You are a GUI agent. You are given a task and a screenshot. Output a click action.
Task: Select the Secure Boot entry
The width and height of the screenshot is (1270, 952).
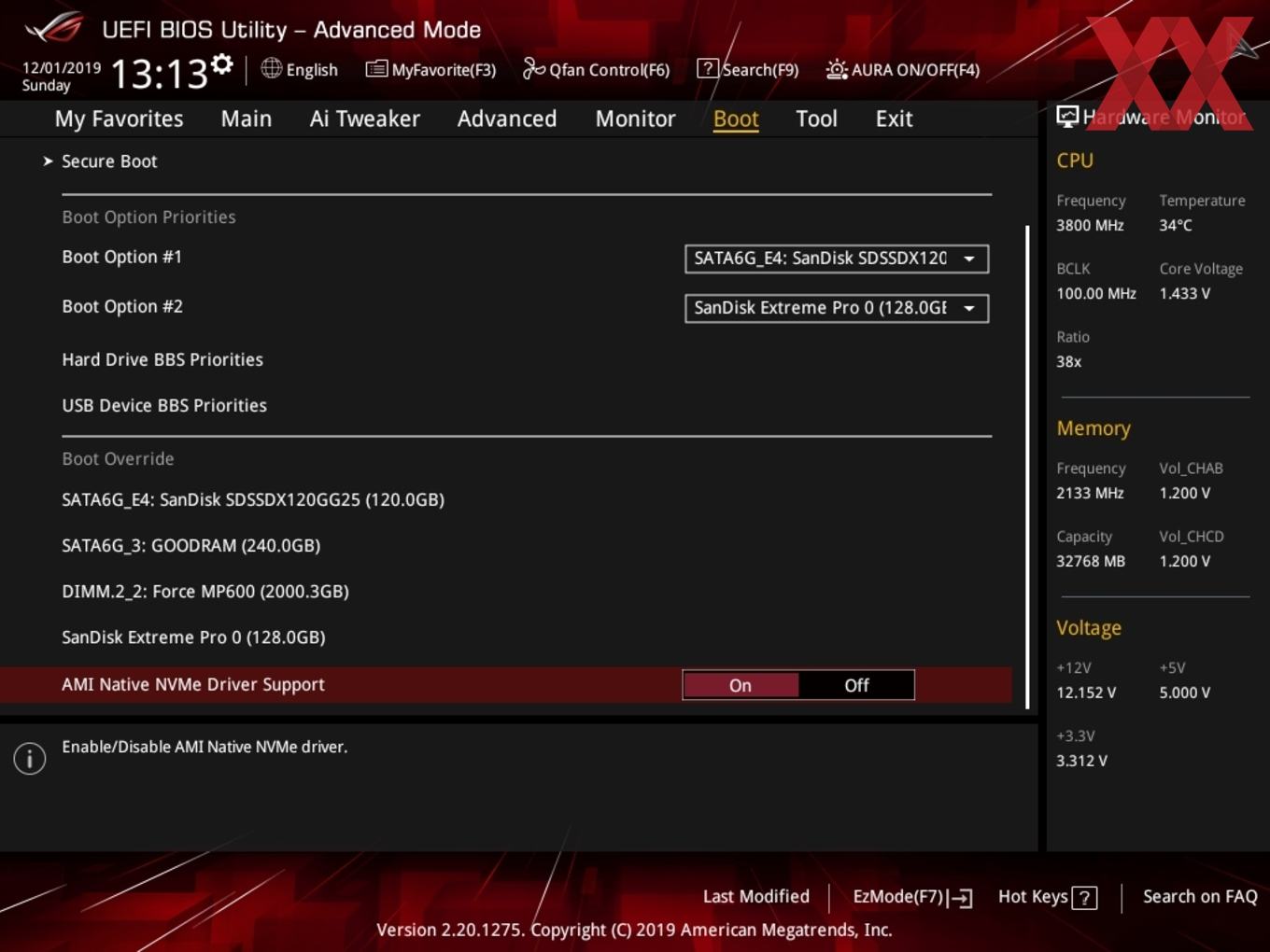pos(109,161)
